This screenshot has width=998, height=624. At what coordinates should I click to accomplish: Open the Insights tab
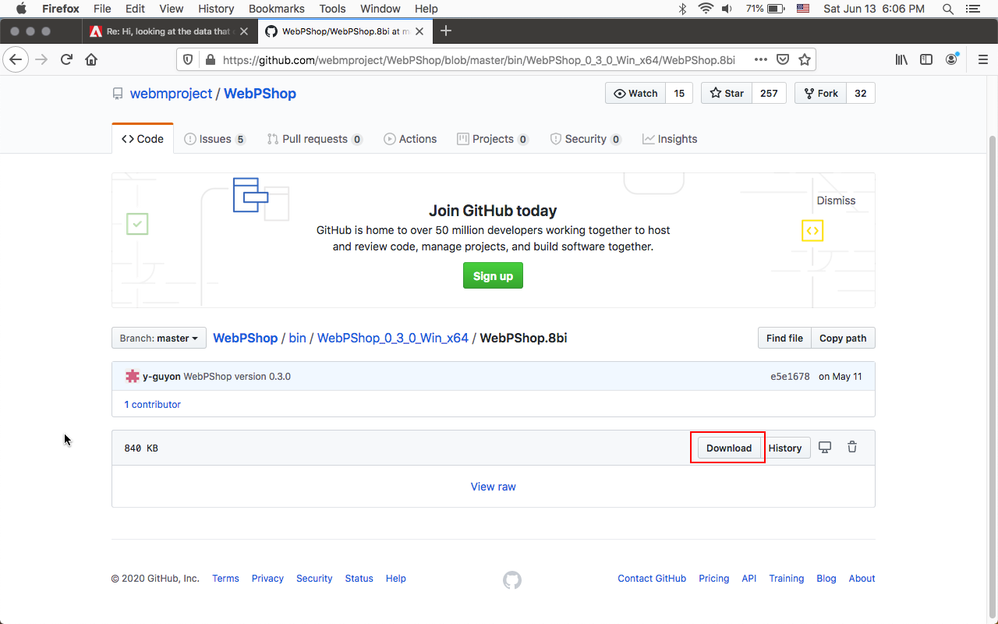(670, 139)
